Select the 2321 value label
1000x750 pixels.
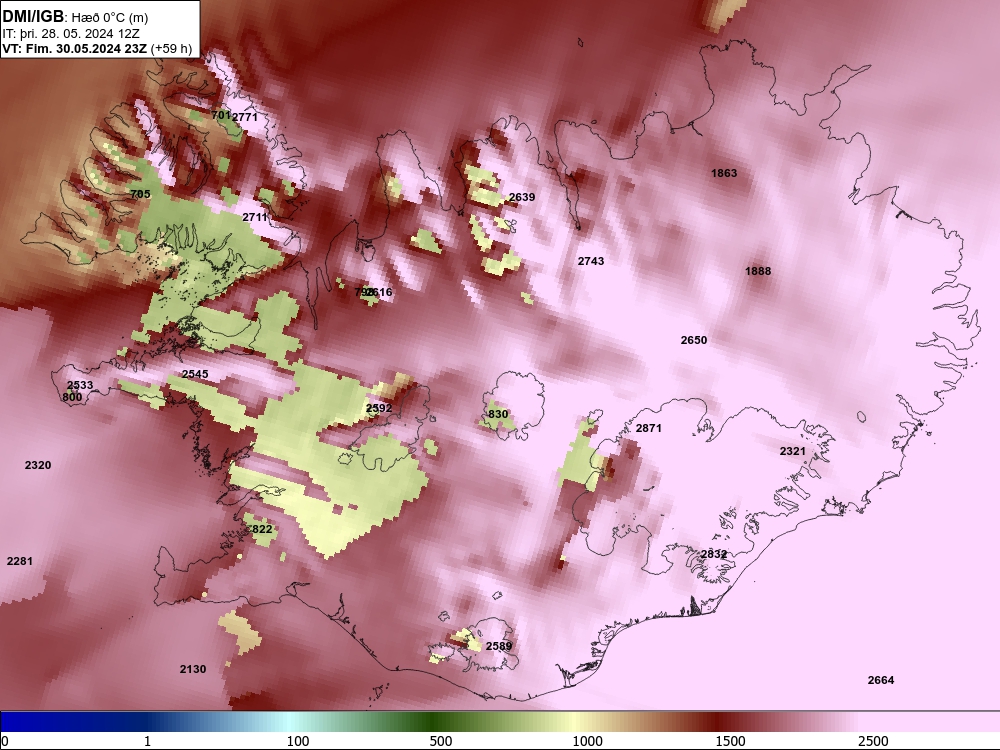pyautogui.click(x=793, y=452)
